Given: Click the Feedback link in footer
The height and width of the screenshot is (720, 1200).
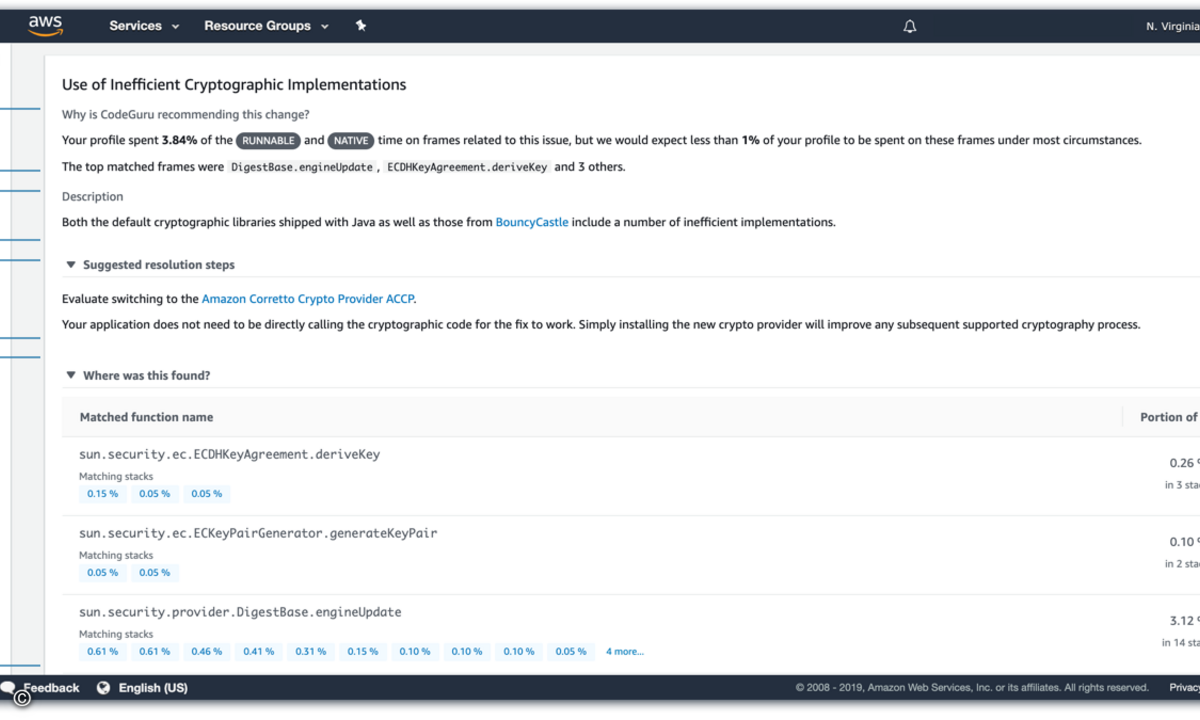Looking at the screenshot, I should click(51, 688).
